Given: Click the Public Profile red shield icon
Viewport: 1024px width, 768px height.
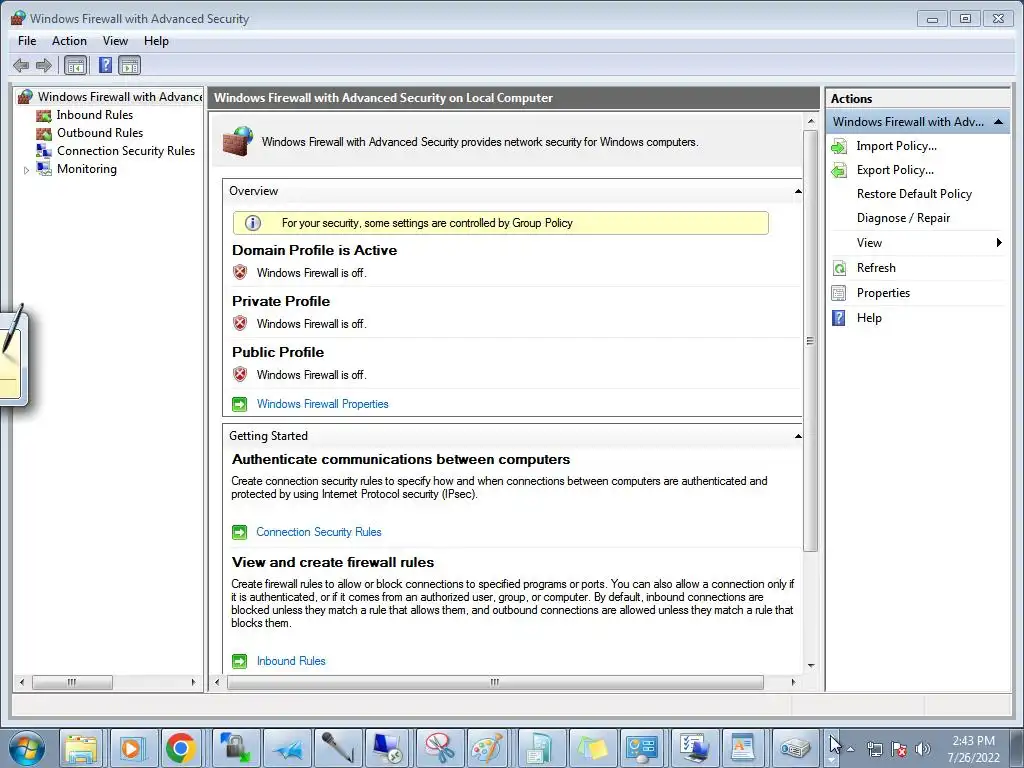Looking at the screenshot, I should [x=240, y=374].
